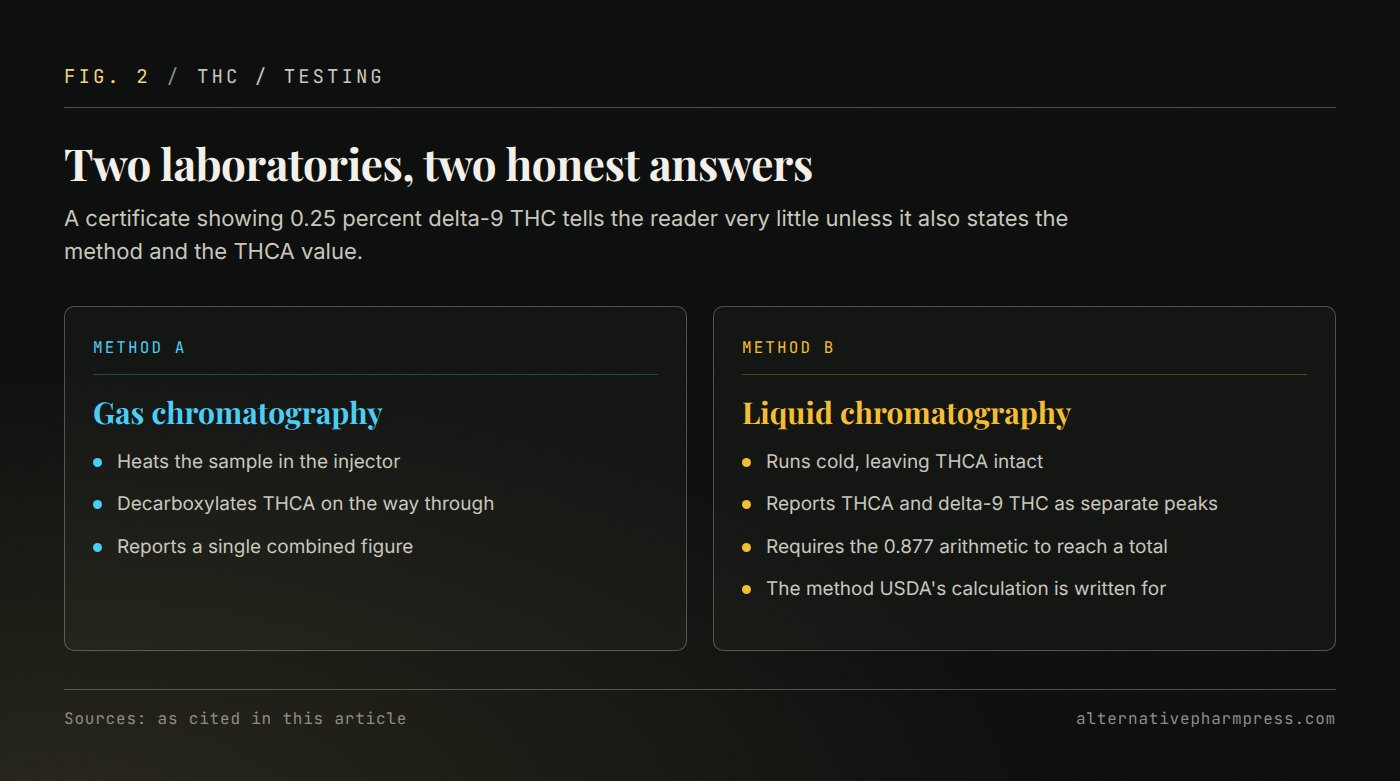Click the 'Liquid chromatography' heading
The width and height of the screenshot is (1400, 781).
[x=906, y=413]
